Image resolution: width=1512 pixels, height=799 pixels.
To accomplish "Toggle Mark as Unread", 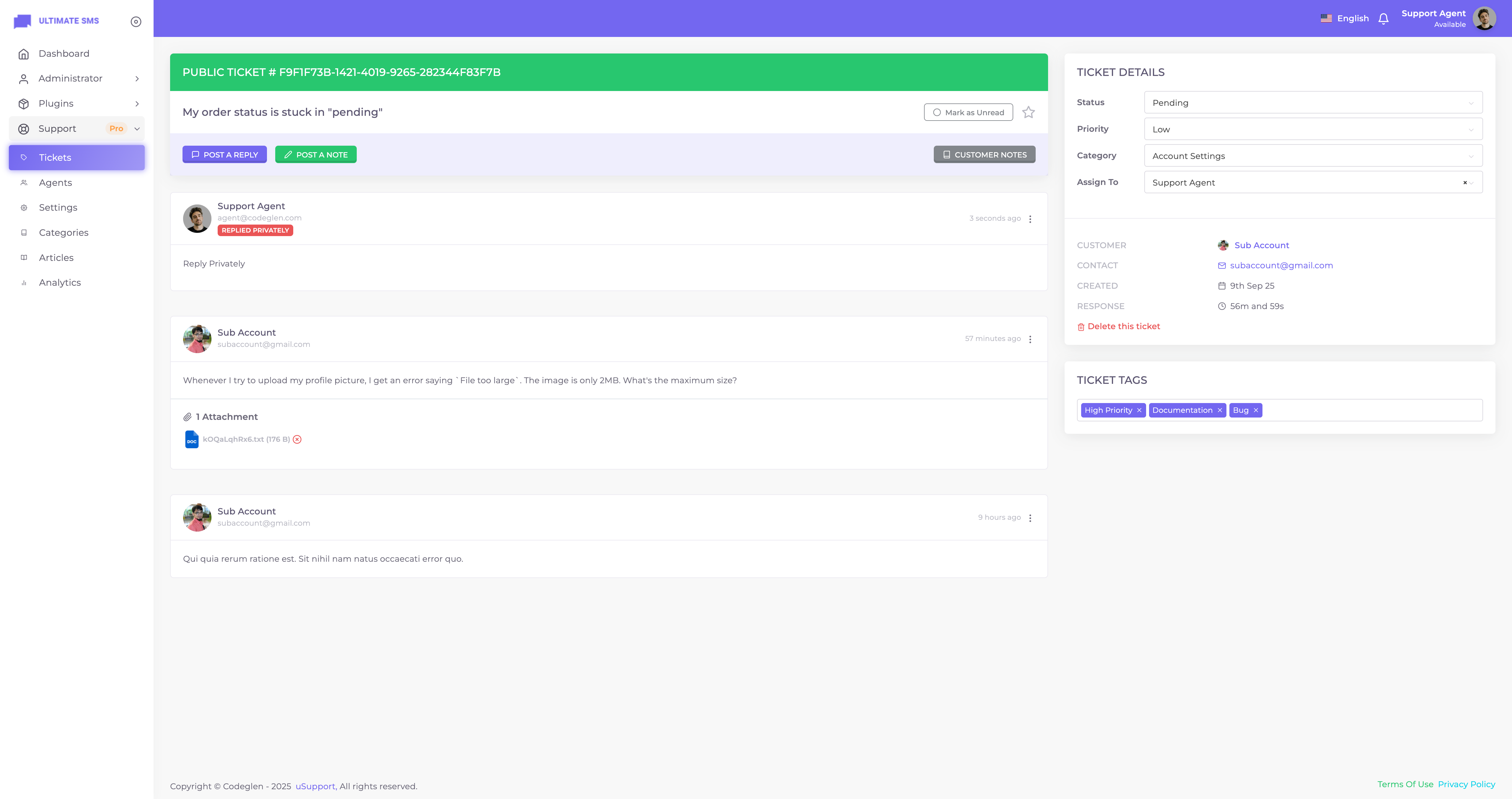I will click(968, 112).
